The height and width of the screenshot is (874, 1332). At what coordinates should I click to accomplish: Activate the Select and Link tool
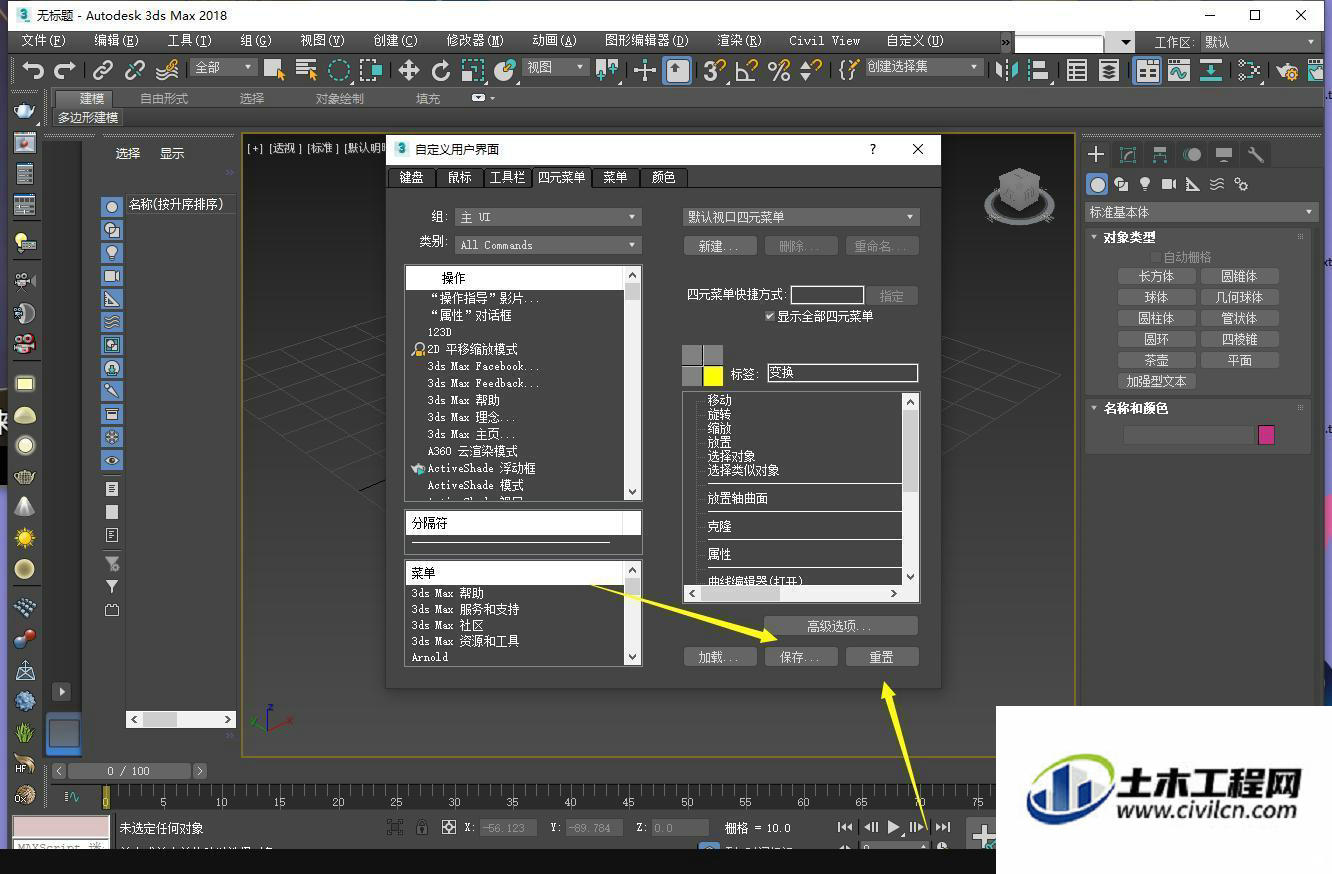click(x=103, y=70)
